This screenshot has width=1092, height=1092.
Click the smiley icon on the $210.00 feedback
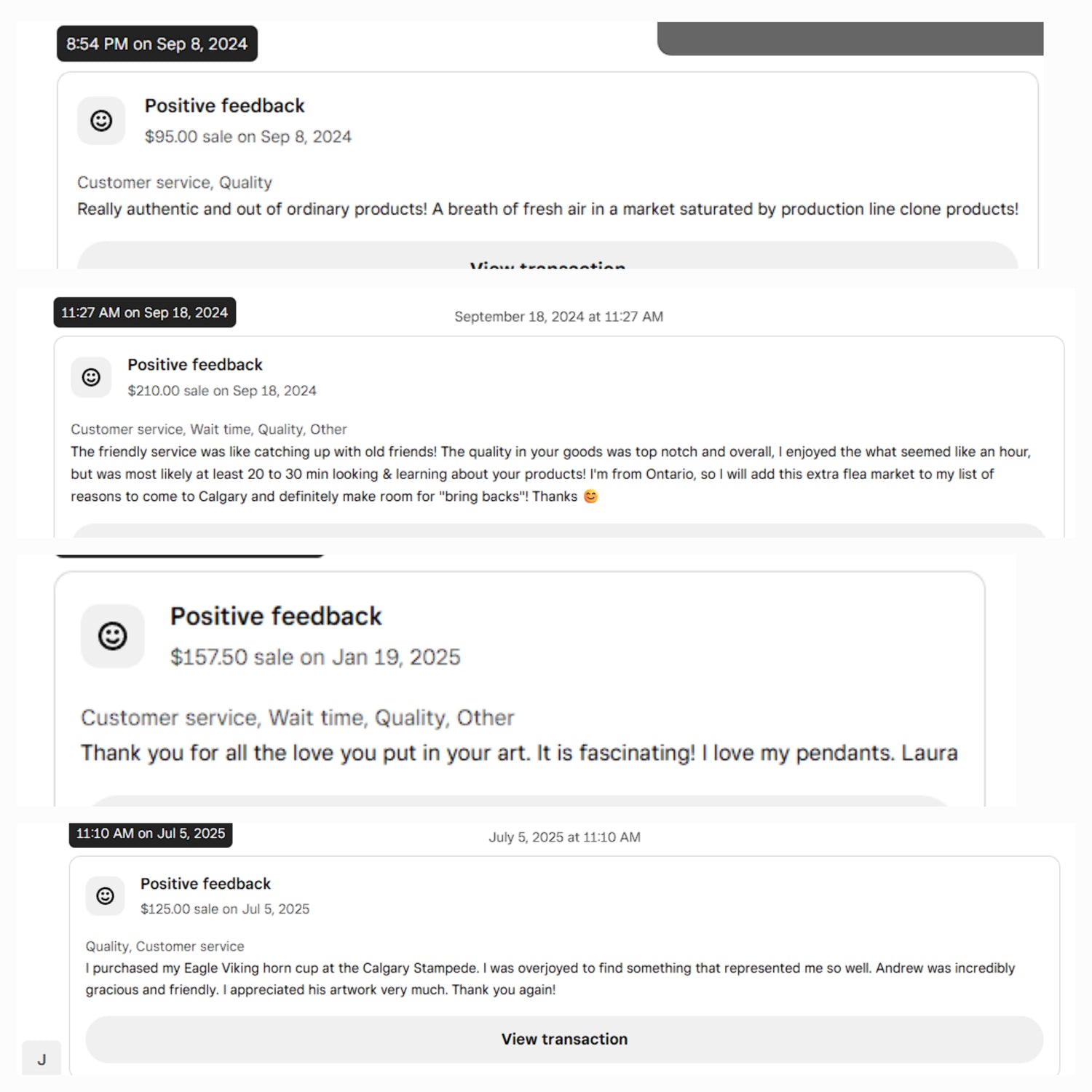[91, 377]
